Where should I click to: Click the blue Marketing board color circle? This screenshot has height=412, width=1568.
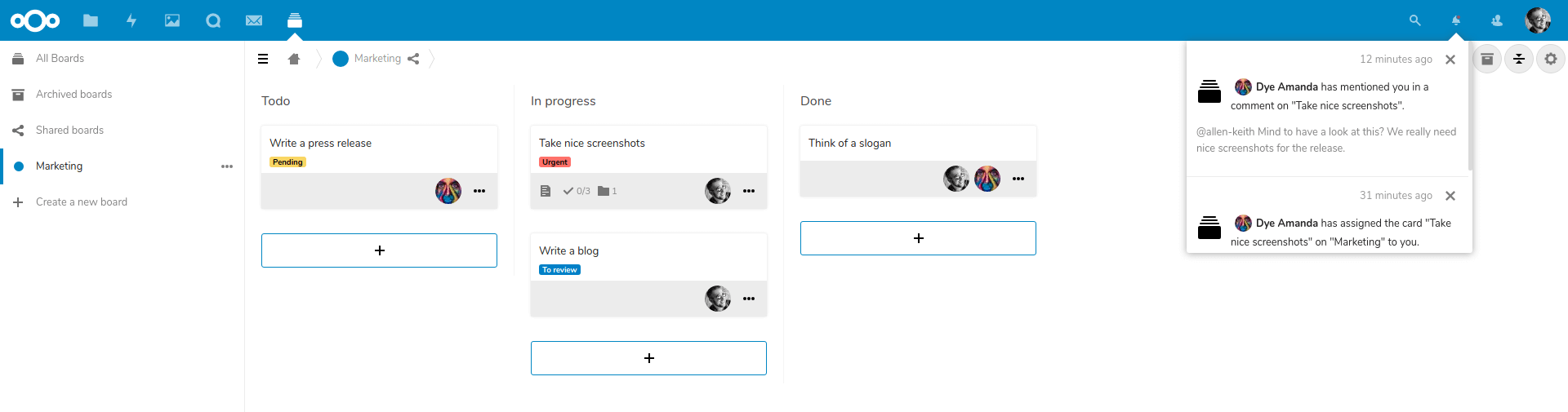click(x=341, y=59)
